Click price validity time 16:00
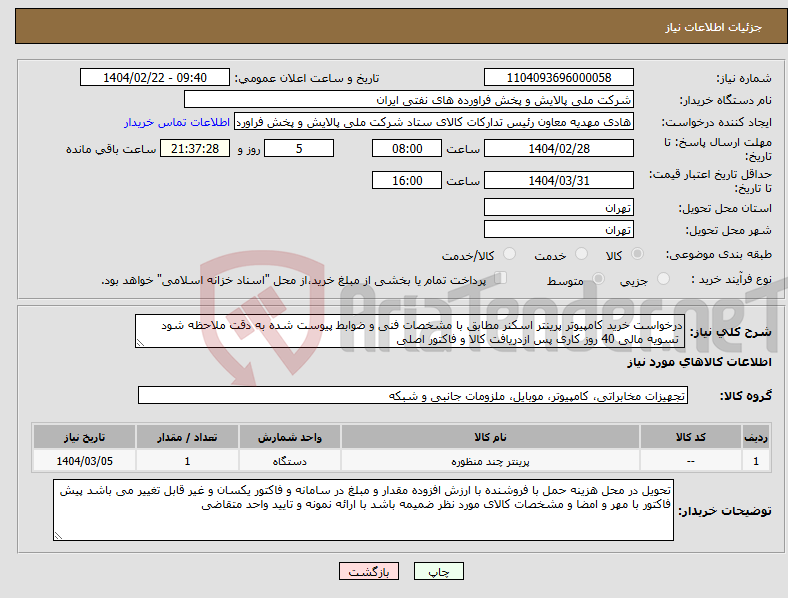 tap(407, 180)
